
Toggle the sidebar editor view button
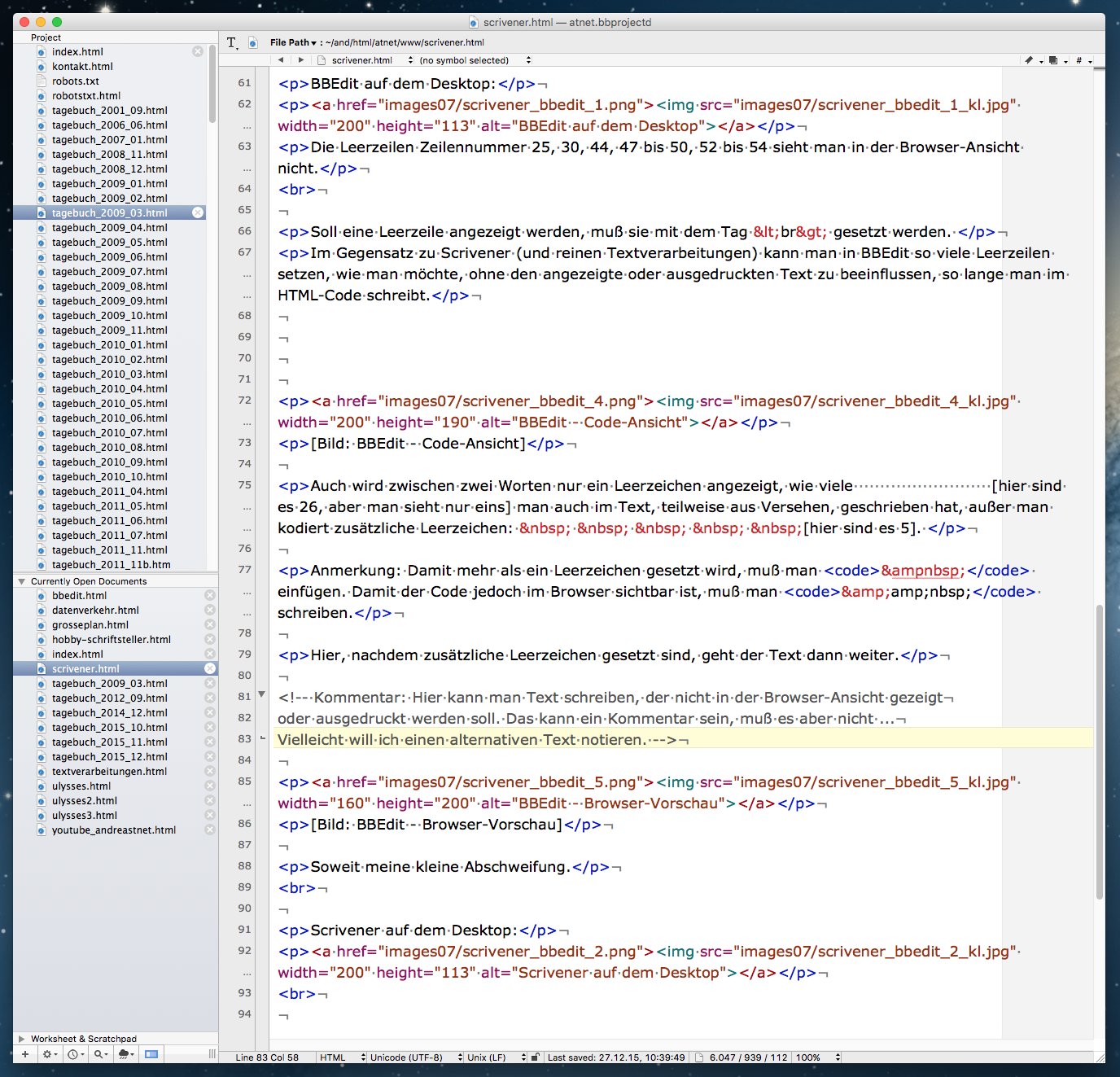tap(151, 1054)
